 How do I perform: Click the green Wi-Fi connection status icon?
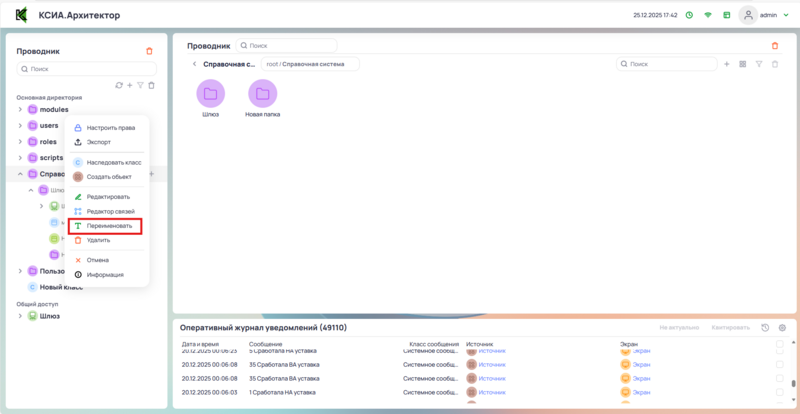pos(708,15)
